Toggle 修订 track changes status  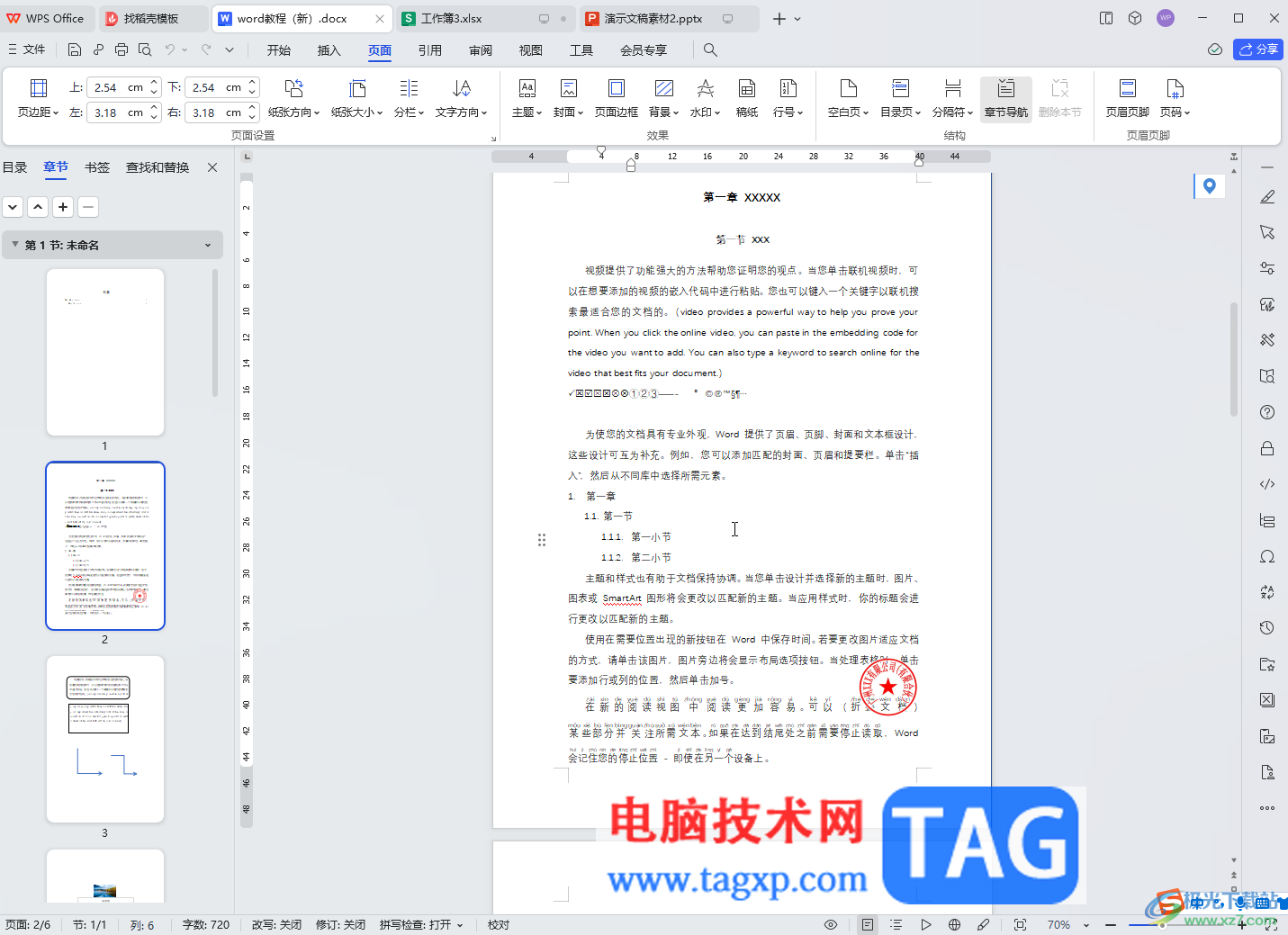click(340, 924)
